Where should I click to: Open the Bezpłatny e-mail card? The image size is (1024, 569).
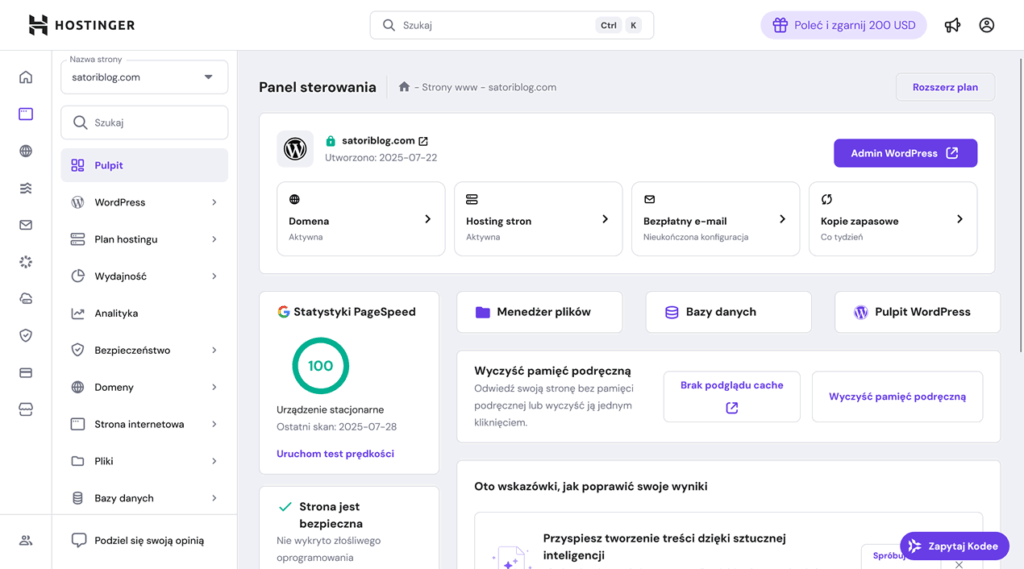pos(716,219)
